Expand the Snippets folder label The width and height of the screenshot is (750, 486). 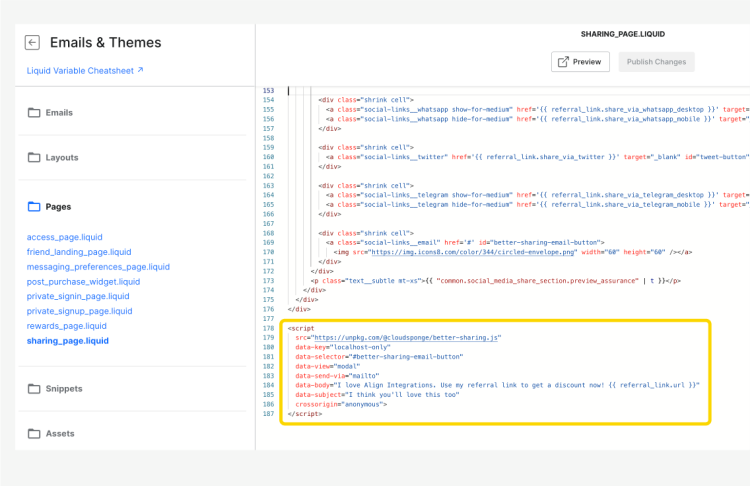click(64, 388)
